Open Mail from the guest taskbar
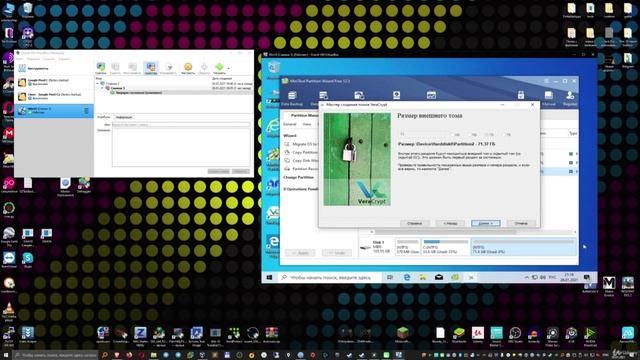640x360 pixels. 439,278
